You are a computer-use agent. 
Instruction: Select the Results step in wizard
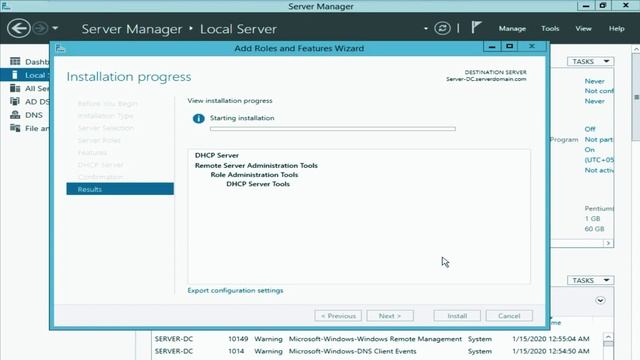click(x=120, y=189)
